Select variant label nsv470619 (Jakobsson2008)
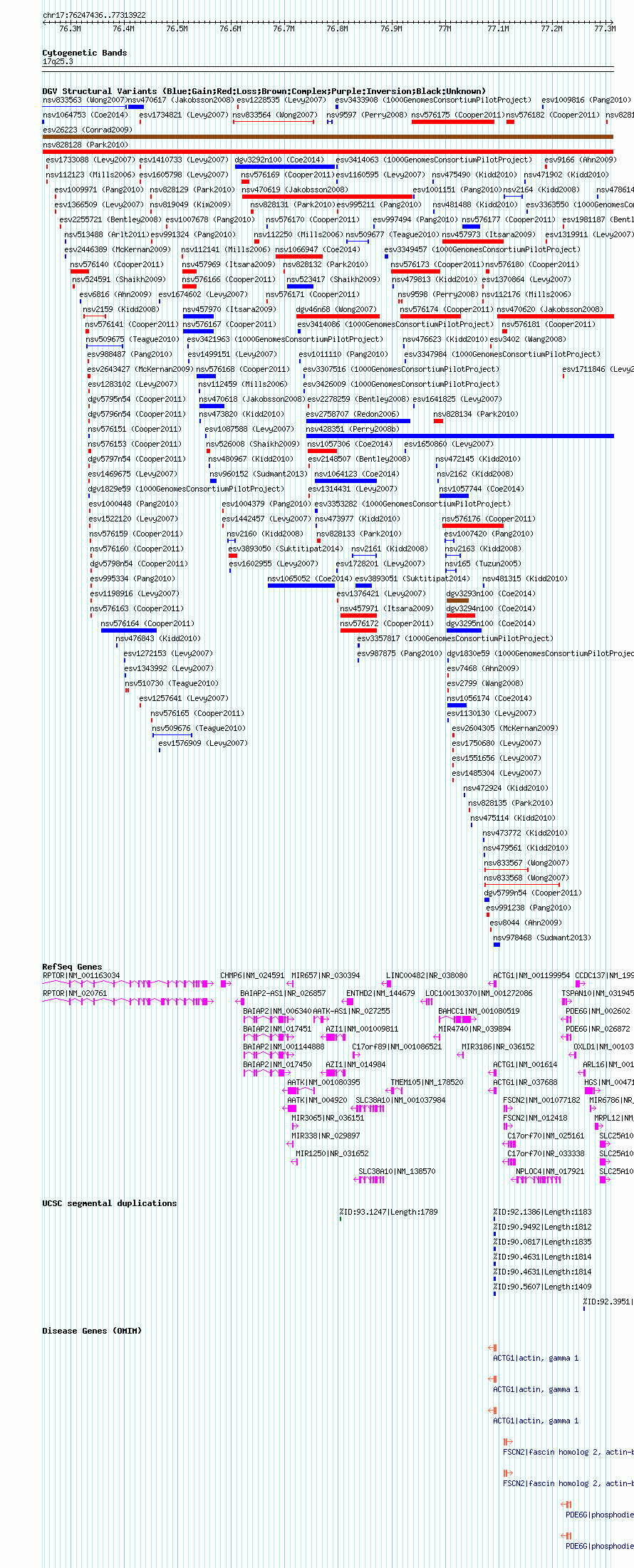This screenshot has height=1568, width=634. click(295, 189)
